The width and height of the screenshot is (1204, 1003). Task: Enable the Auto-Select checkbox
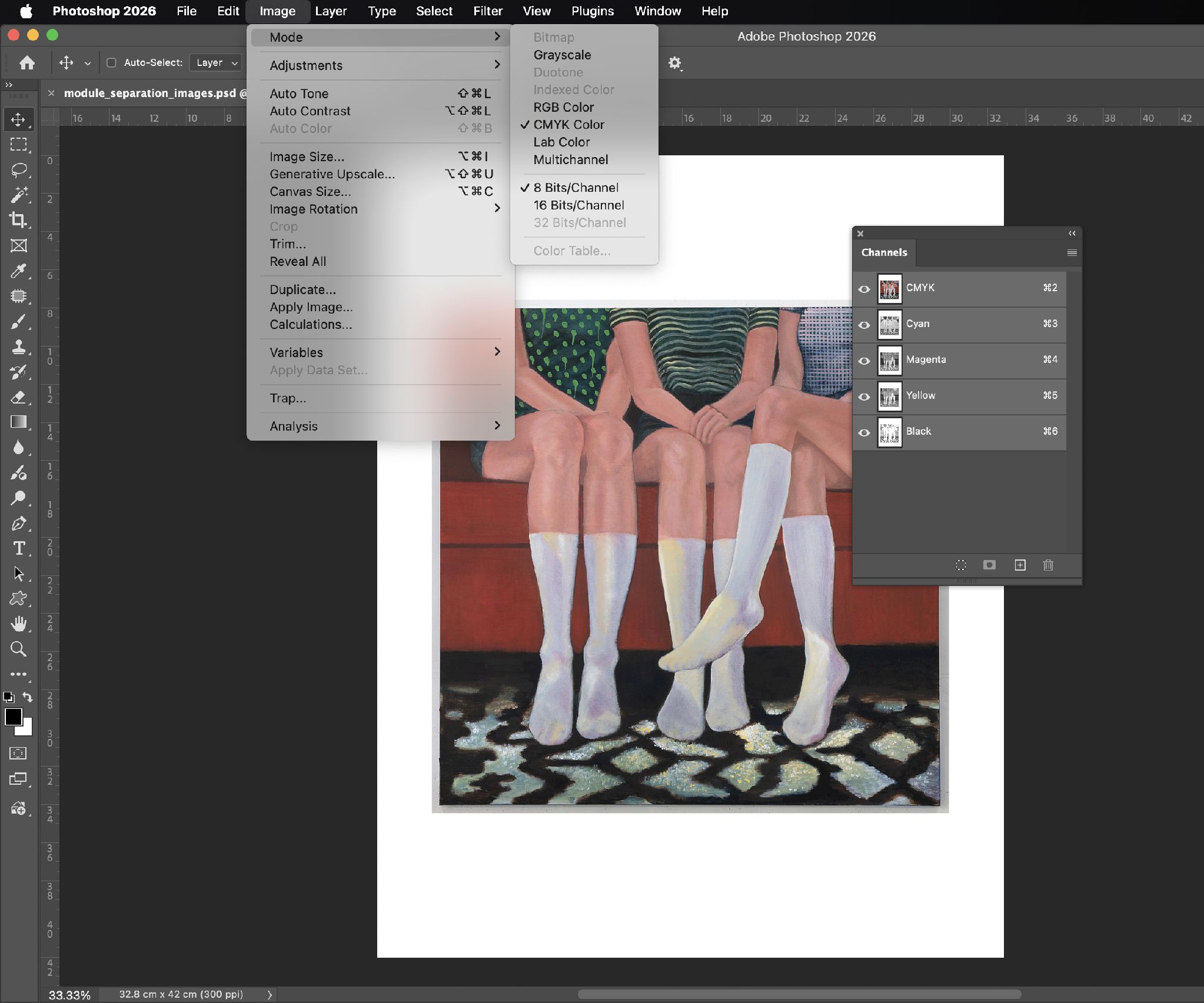pos(111,62)
